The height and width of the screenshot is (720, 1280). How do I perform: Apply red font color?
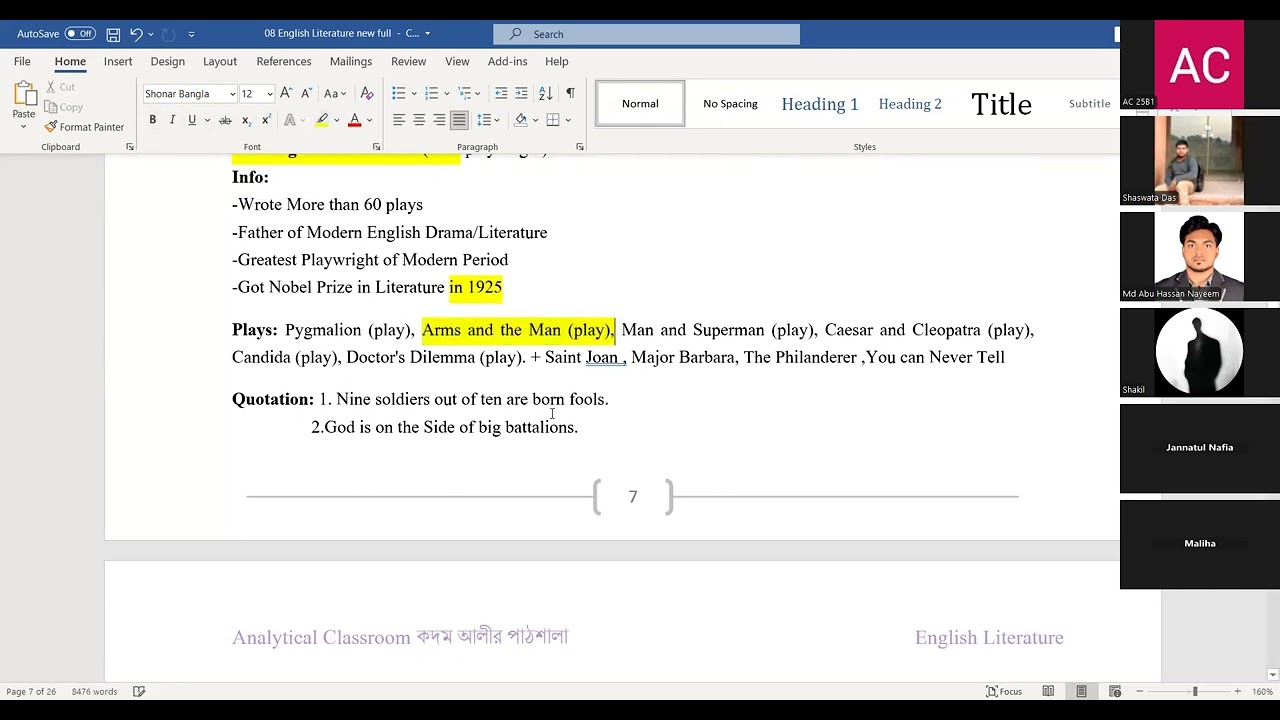[354, 120]
